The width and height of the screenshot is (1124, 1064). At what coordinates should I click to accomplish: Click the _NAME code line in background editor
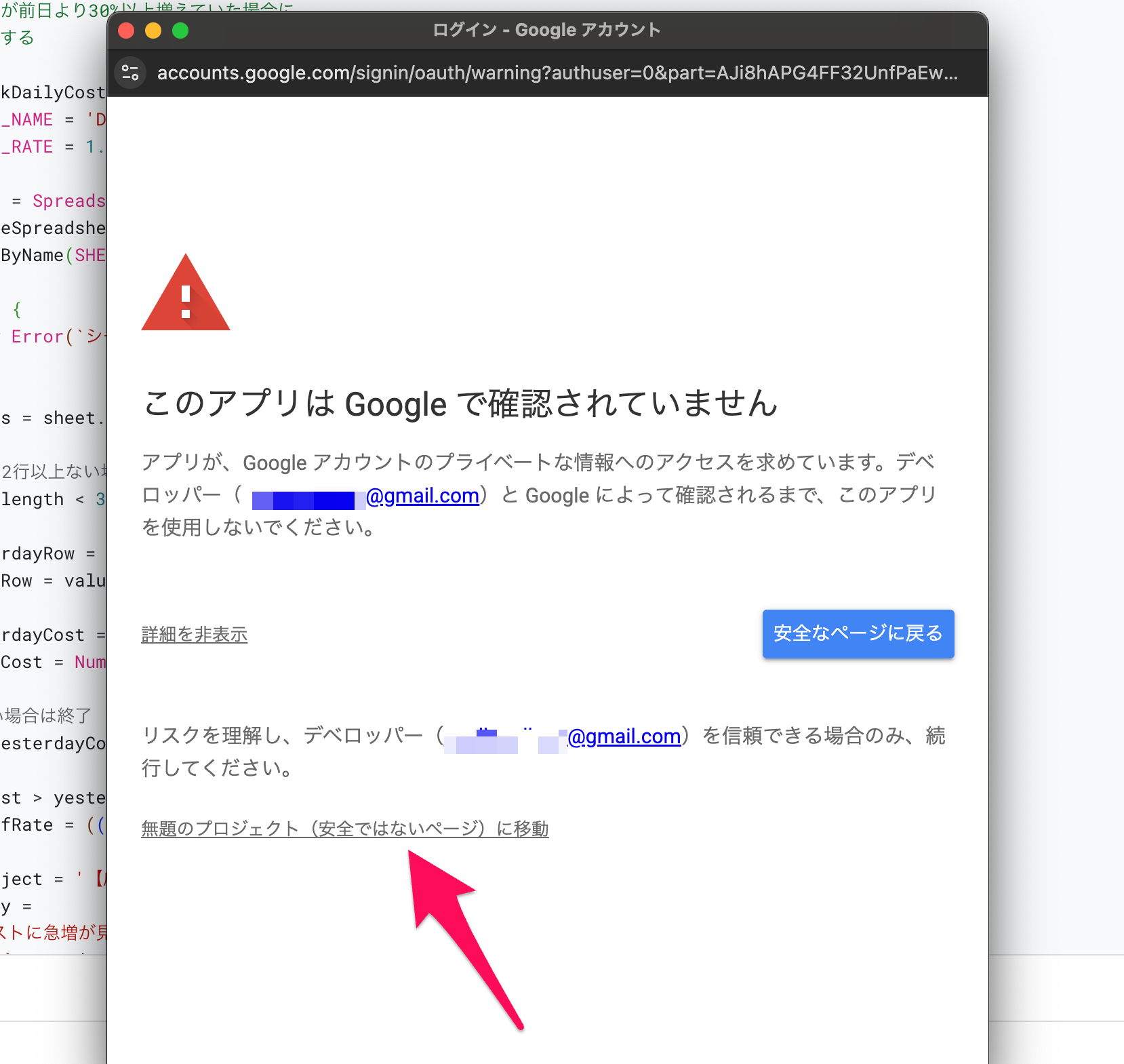click(53, 120)
